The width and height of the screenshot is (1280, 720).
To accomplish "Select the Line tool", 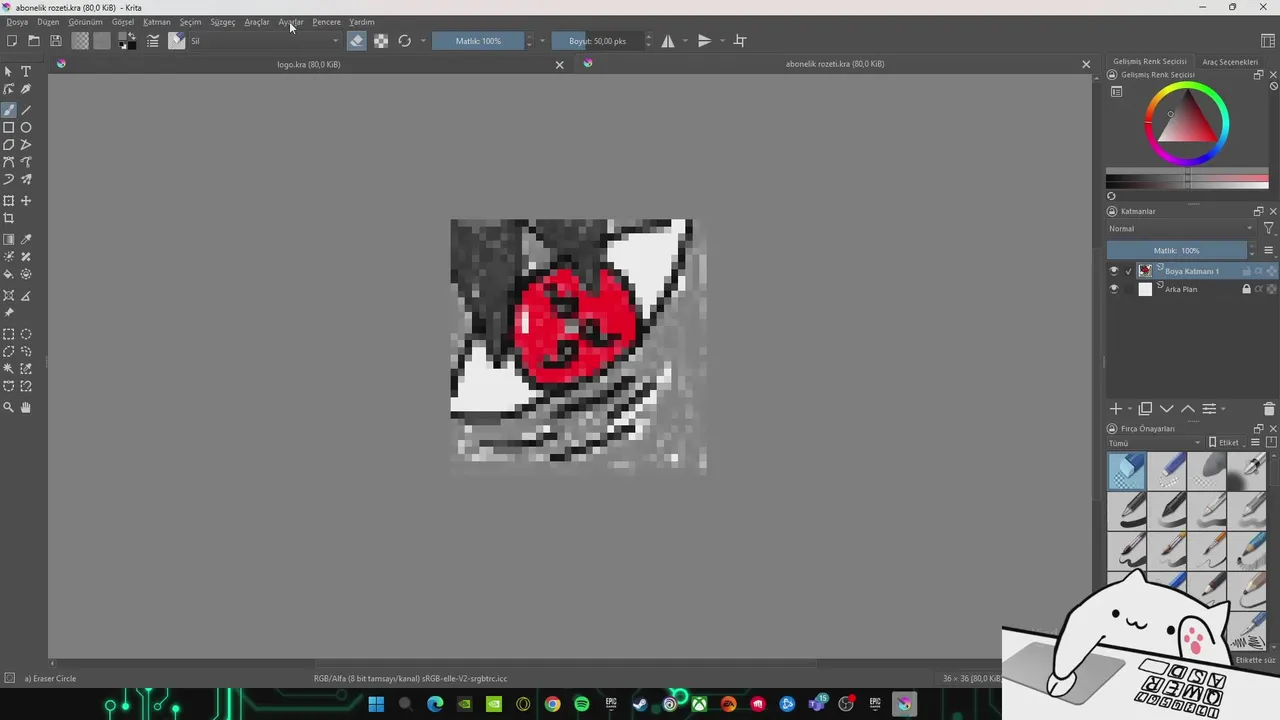I will point(26,110).
